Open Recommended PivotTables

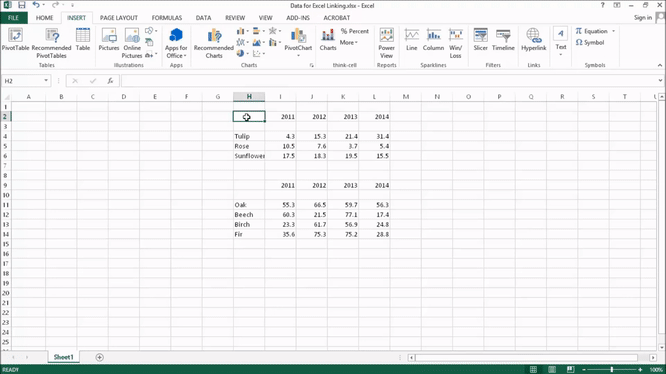tap(51, 43)
